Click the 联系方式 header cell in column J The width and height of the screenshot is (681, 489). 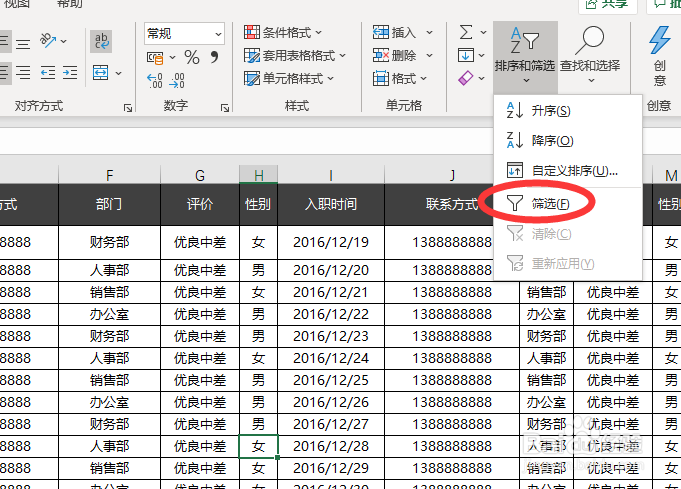[452, 204]
